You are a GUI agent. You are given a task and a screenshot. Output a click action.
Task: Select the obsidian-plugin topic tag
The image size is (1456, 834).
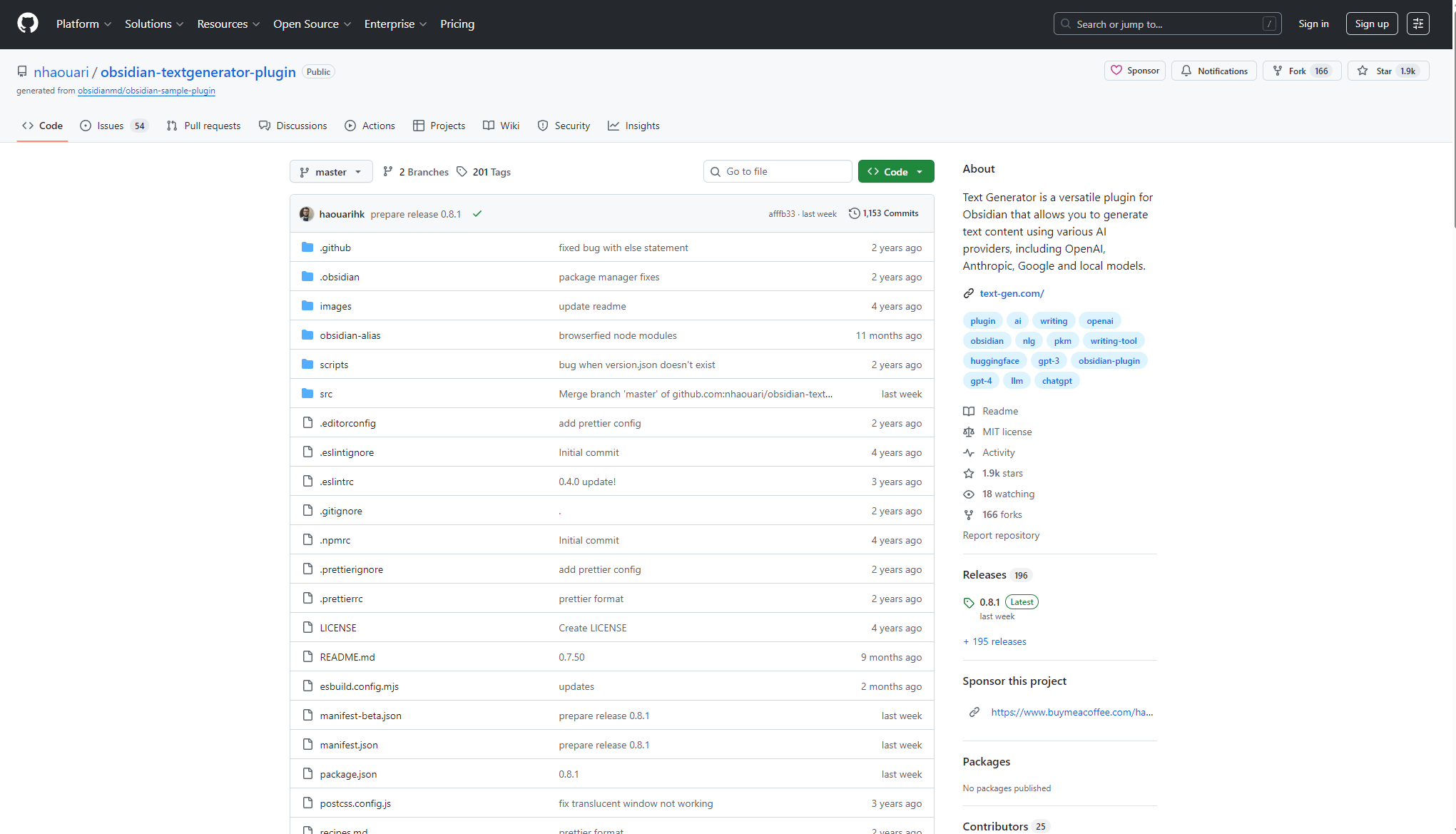pyautogui.click(x=1109, y=361)
